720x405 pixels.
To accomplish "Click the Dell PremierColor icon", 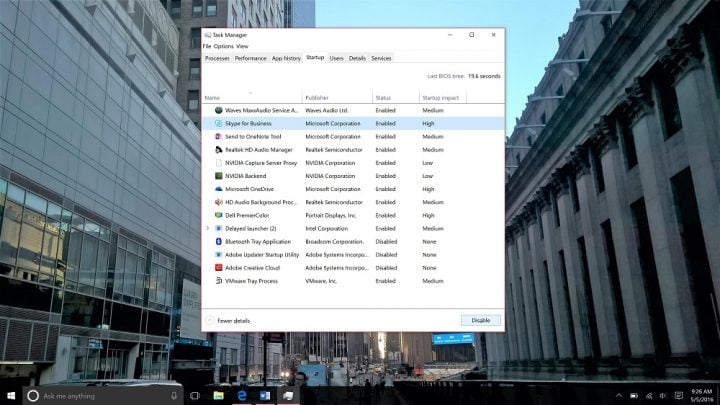I will click(219, 215).
